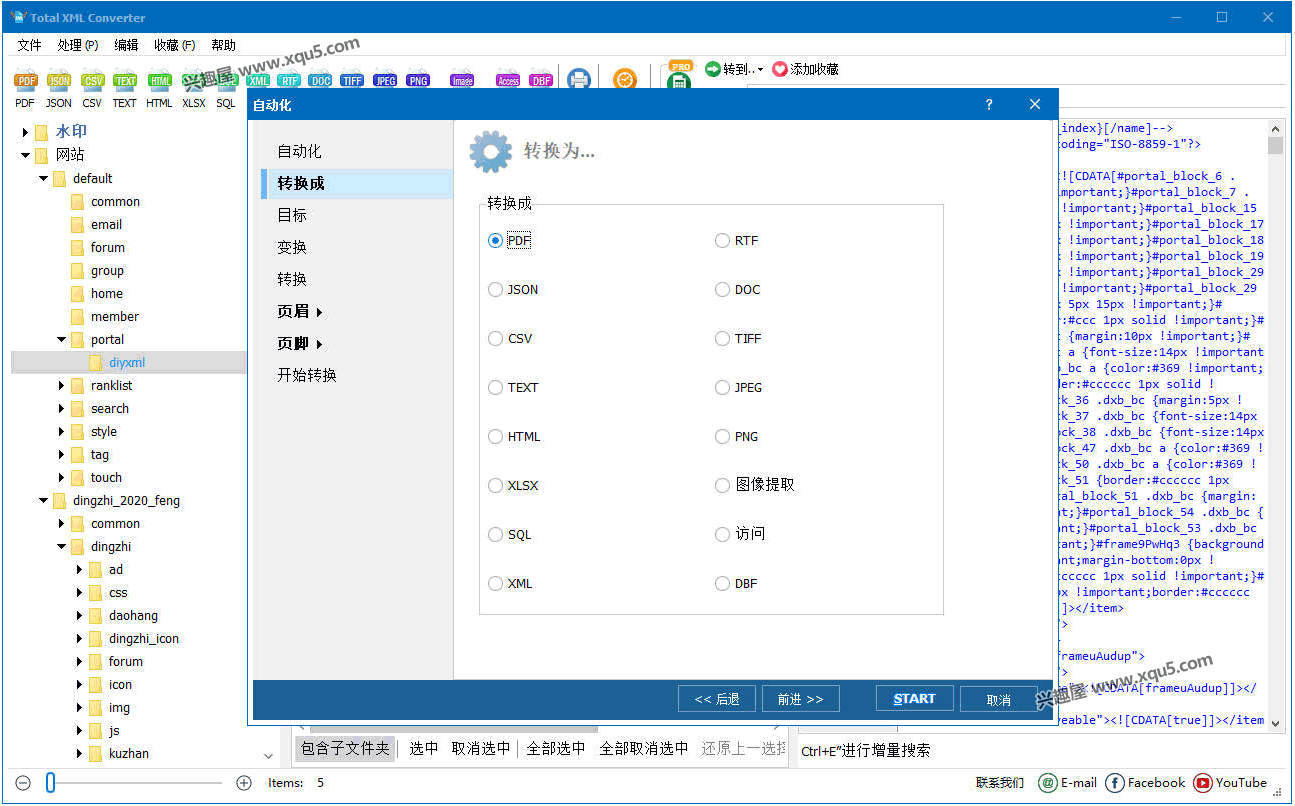Click the JSON conversion toolbar icon

pyautogui.click(x=59, y=81)
